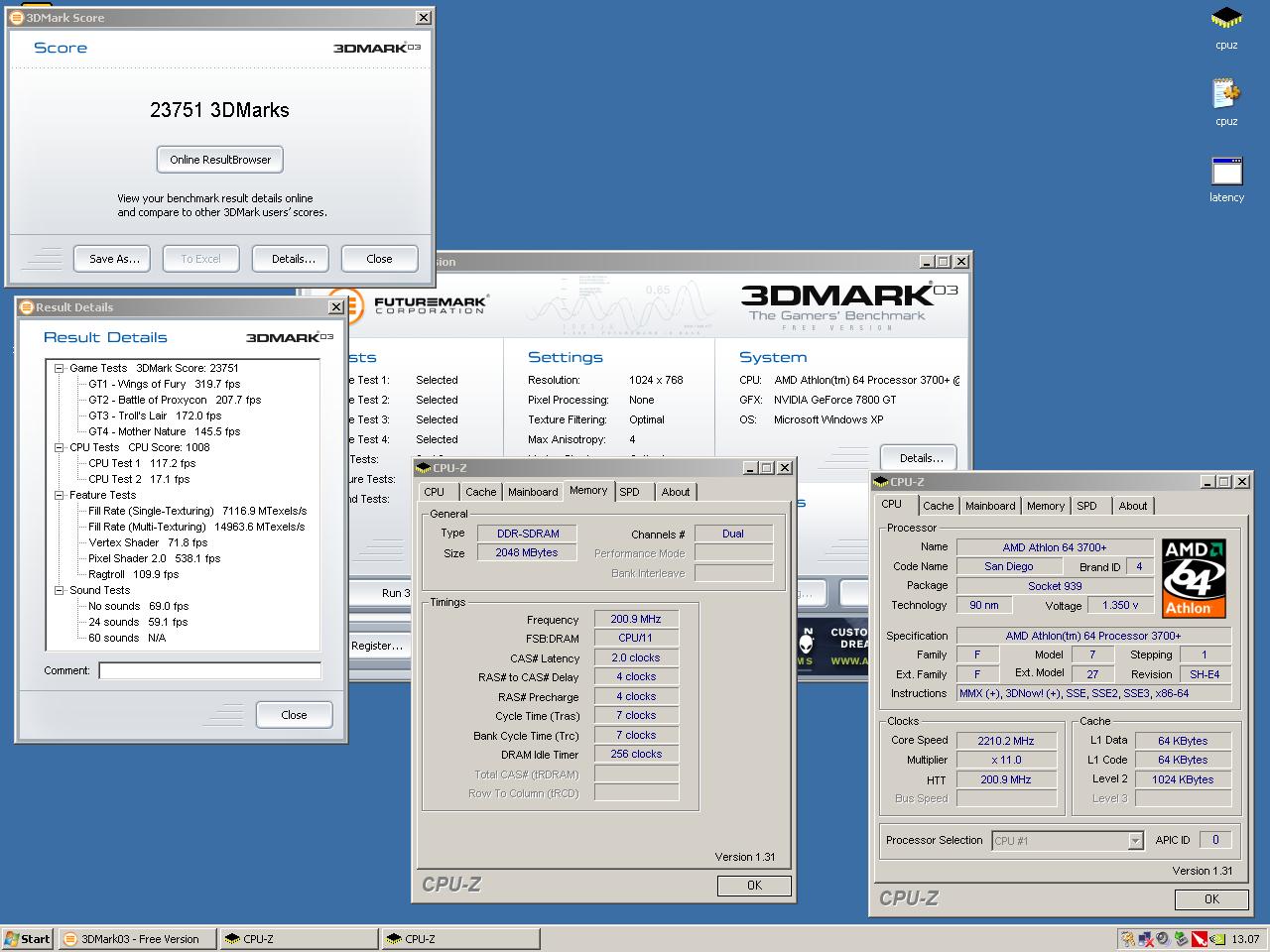Select Pixel Shader 2.0 result row
The height and width of the screenshot is (952, 1270).
154,558
